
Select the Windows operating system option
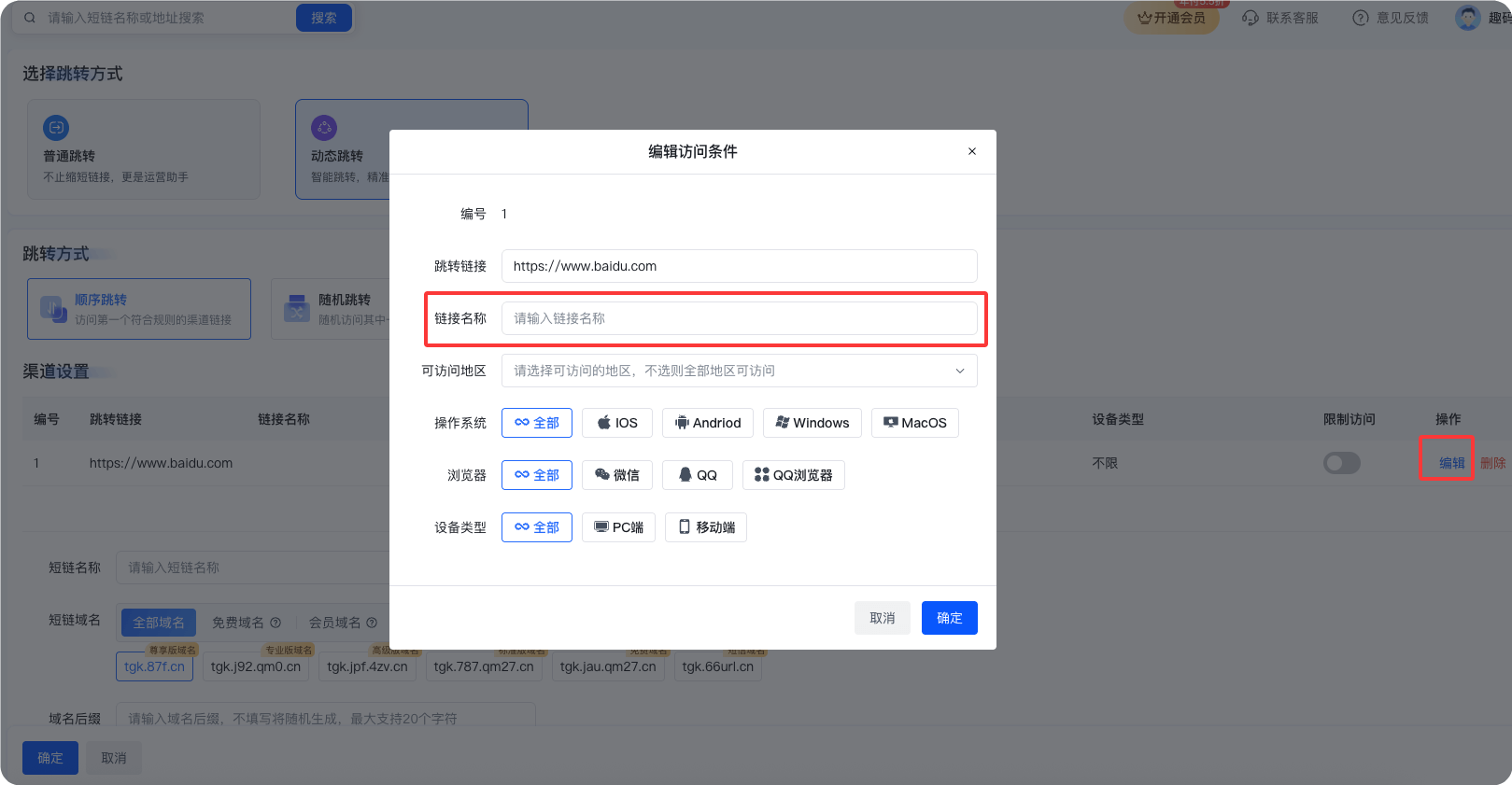[813, 423]
